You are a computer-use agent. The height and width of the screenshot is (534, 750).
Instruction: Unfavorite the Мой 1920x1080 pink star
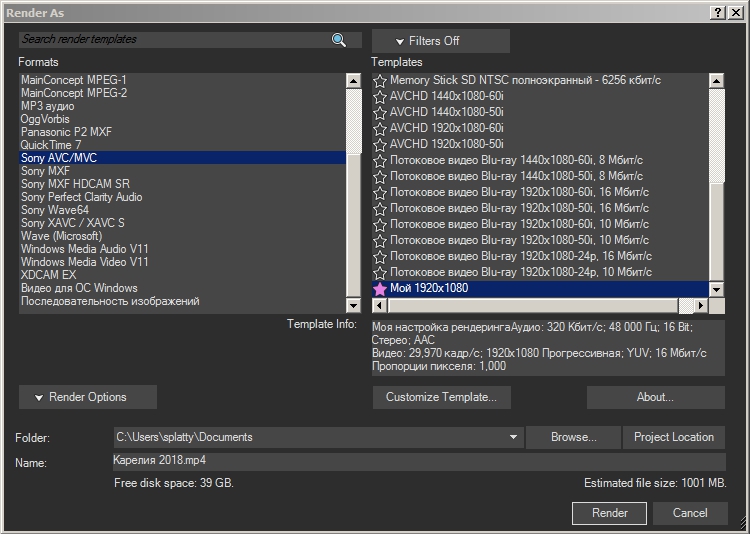pos(380,289)
